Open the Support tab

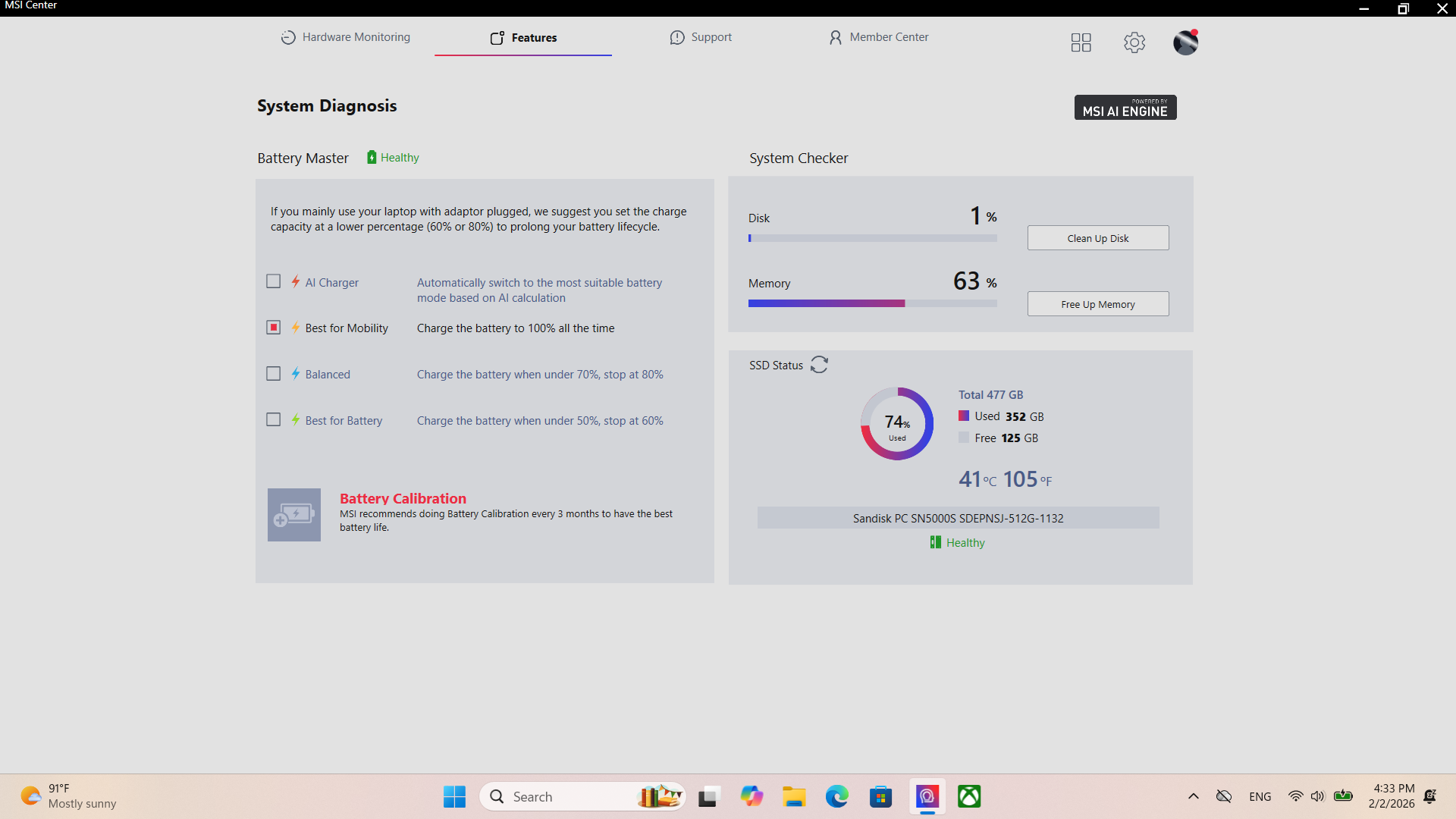click(x=701, y=37)
